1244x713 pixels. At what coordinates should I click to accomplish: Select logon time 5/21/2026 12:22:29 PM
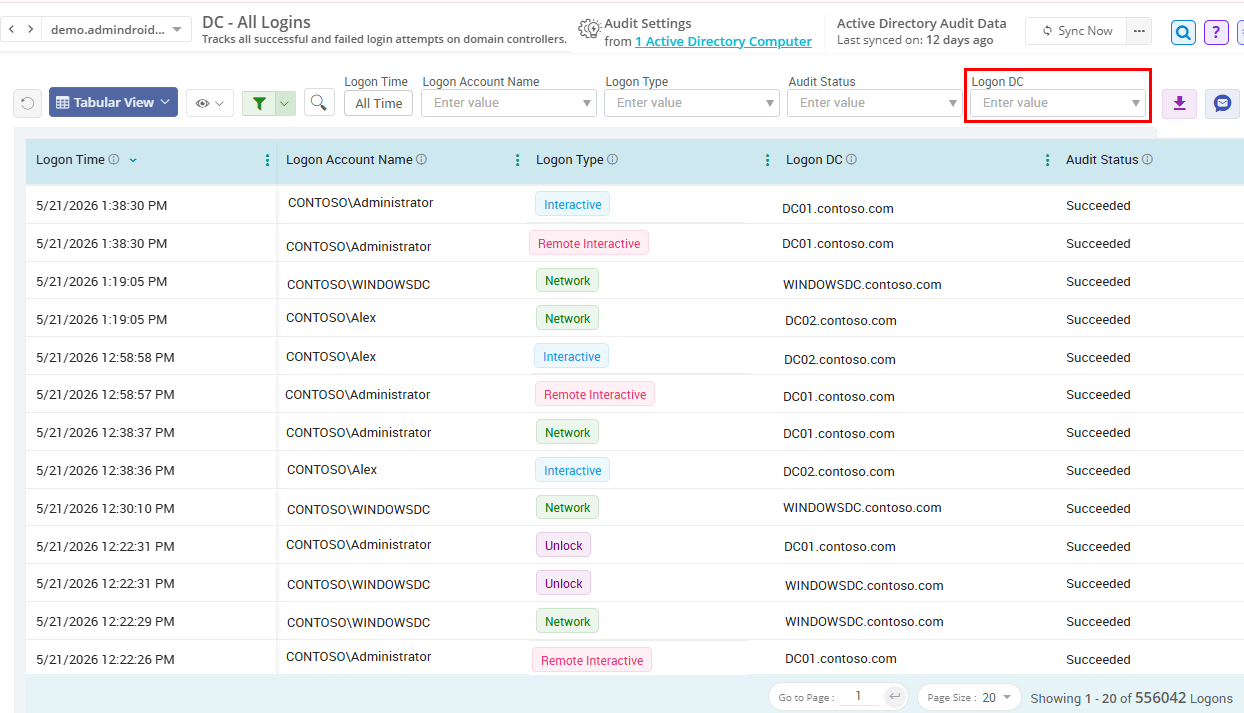click(105, 622)
